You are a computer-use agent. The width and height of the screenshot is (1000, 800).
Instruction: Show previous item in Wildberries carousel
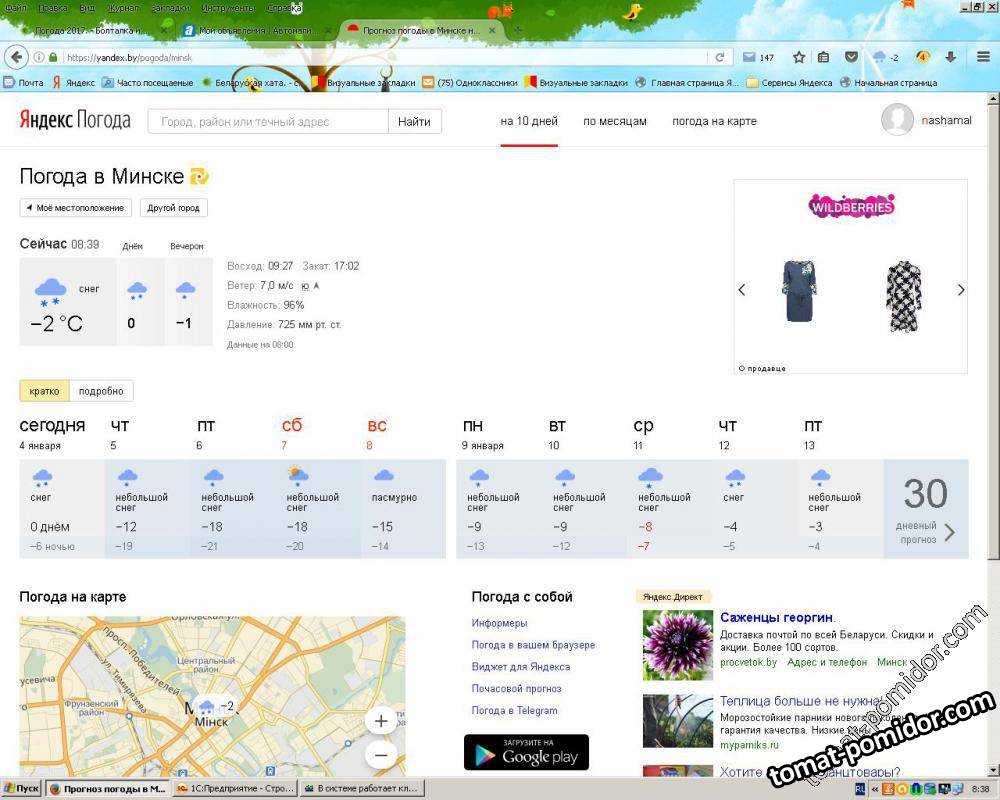pyautogui.click(x=742, y=290)
